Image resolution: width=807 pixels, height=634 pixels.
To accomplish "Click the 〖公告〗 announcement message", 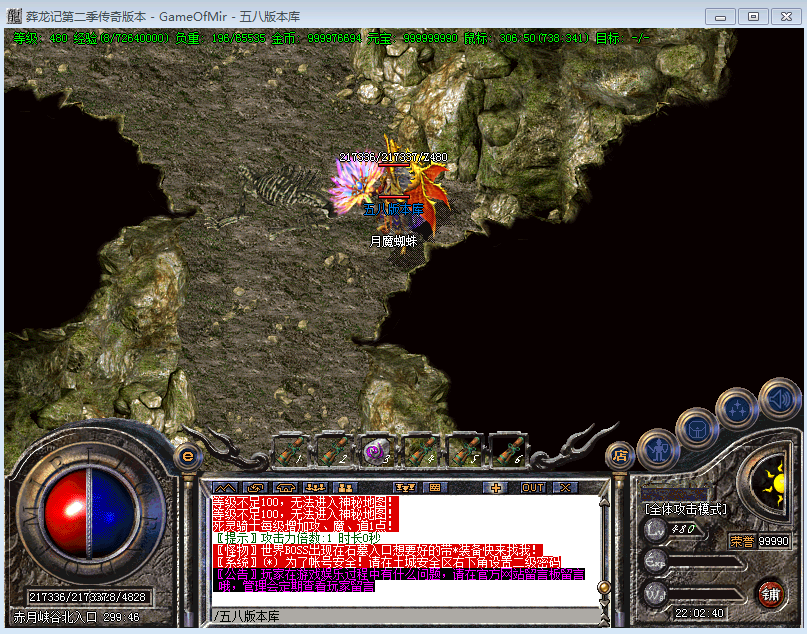I will (x=399, y=580).
